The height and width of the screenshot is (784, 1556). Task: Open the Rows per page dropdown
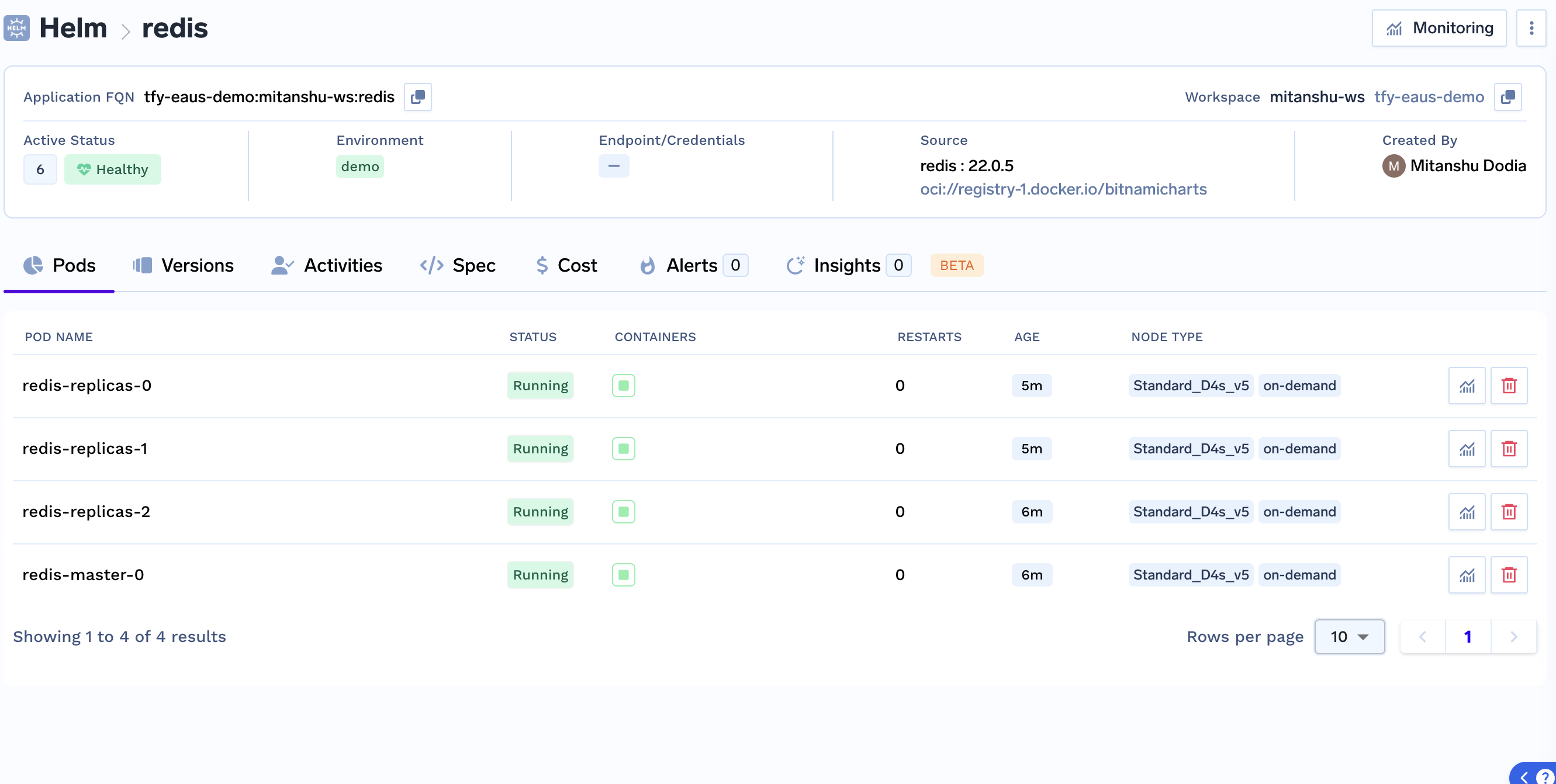1350,637
